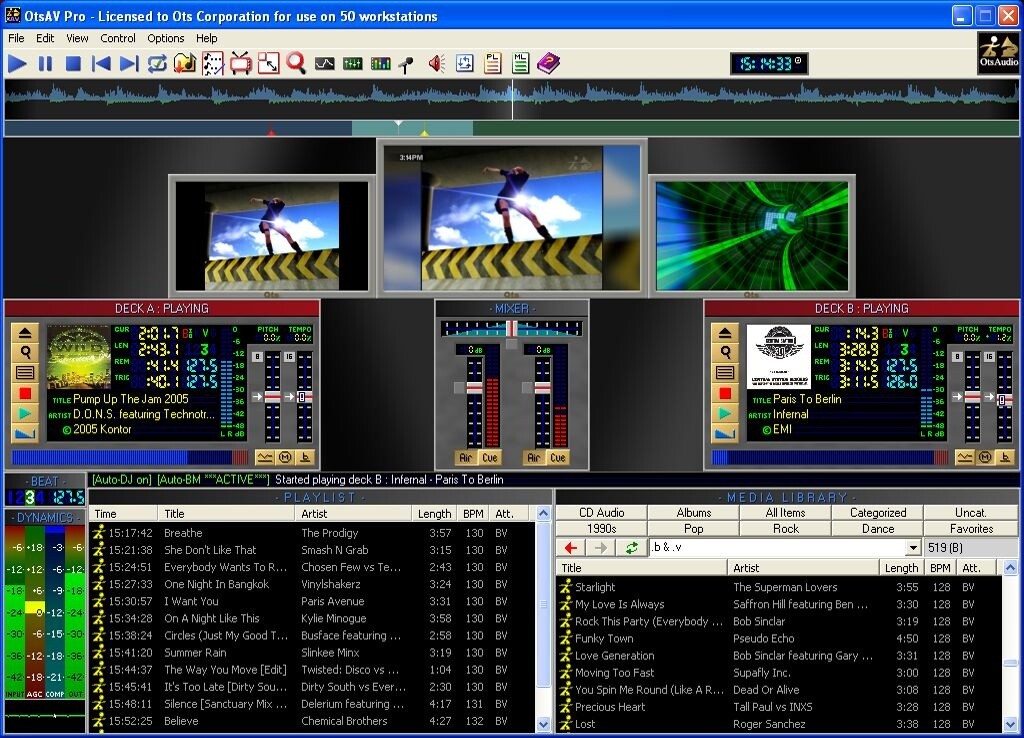Expand the media library search filter dropdown
The width and height of the screenshot is (1024, 738).
tap(912, 548)
